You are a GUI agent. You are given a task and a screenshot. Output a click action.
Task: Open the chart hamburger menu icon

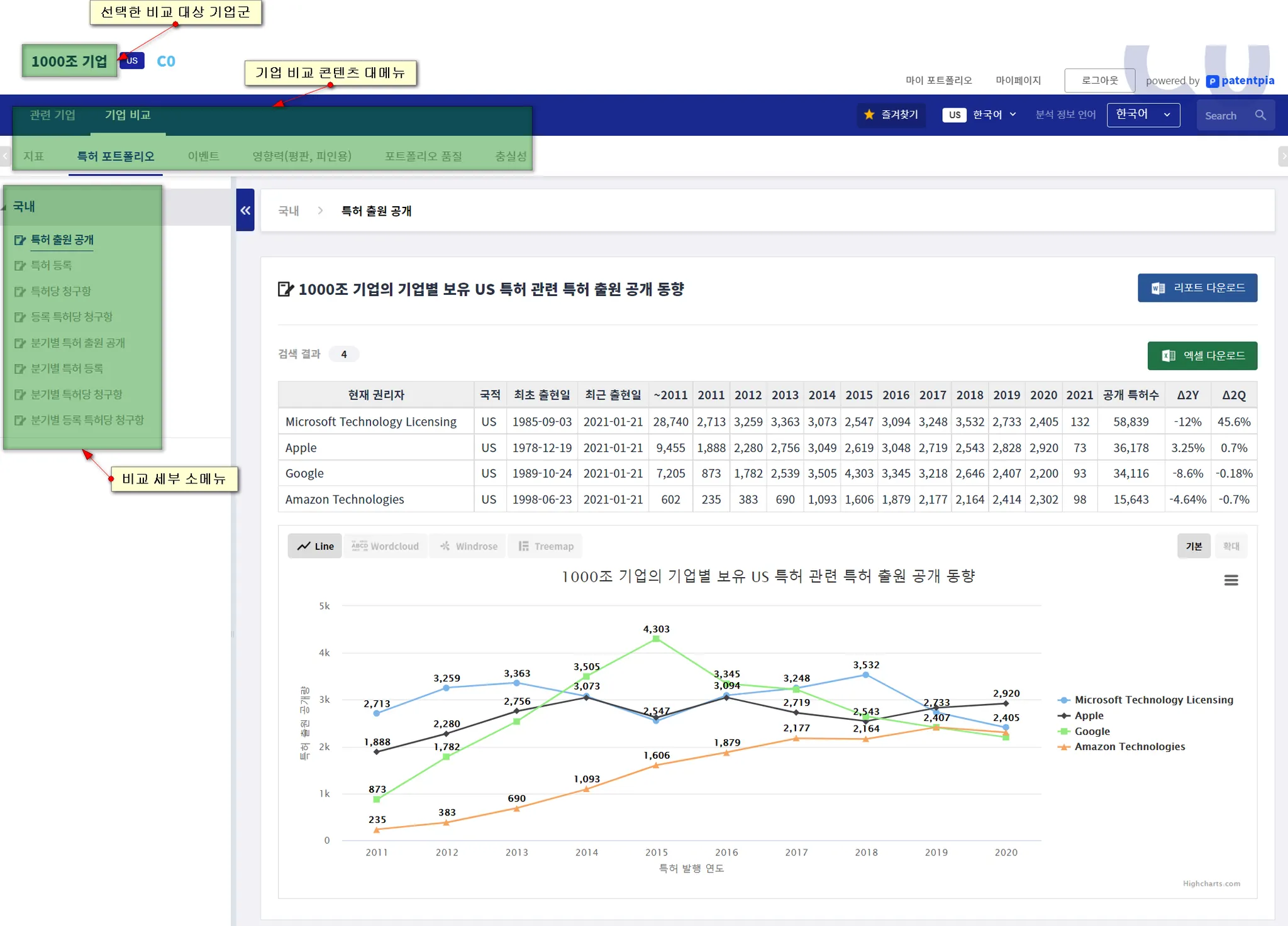1231,580
